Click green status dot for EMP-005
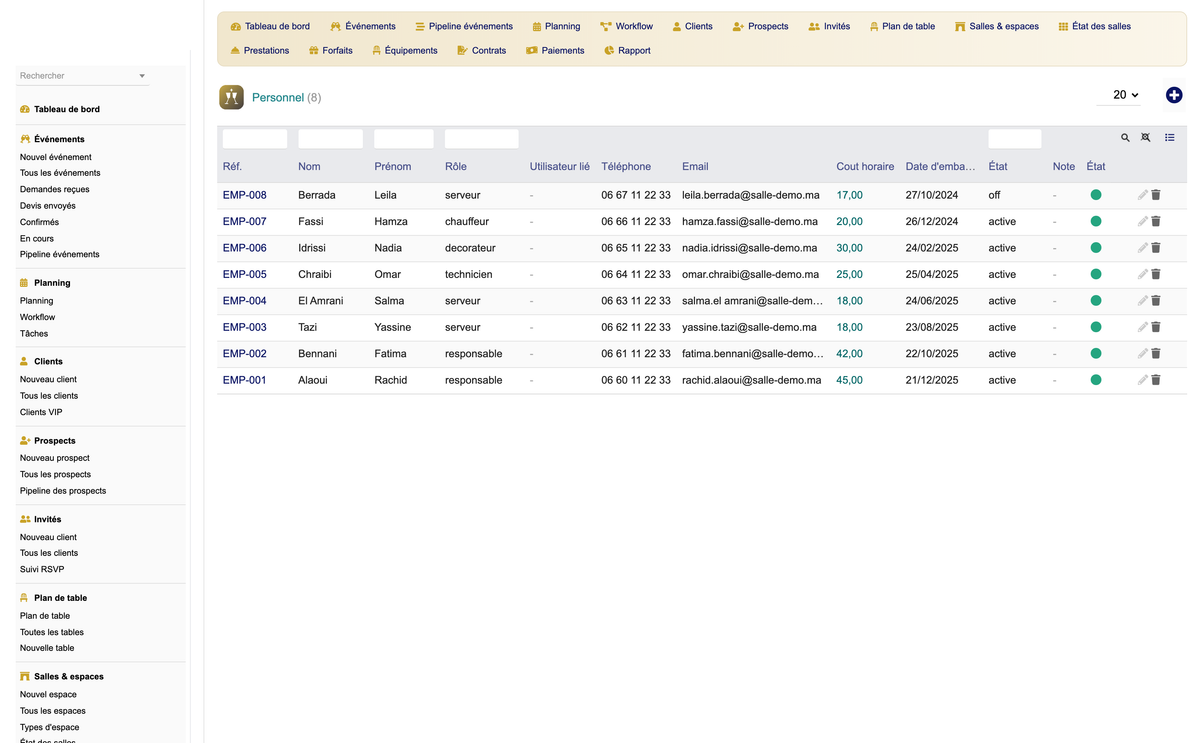Screen dimensions: 1200x743 [1096, 274]
